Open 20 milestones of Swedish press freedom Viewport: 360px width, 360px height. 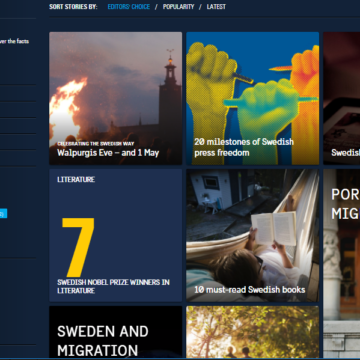(244, 147)
